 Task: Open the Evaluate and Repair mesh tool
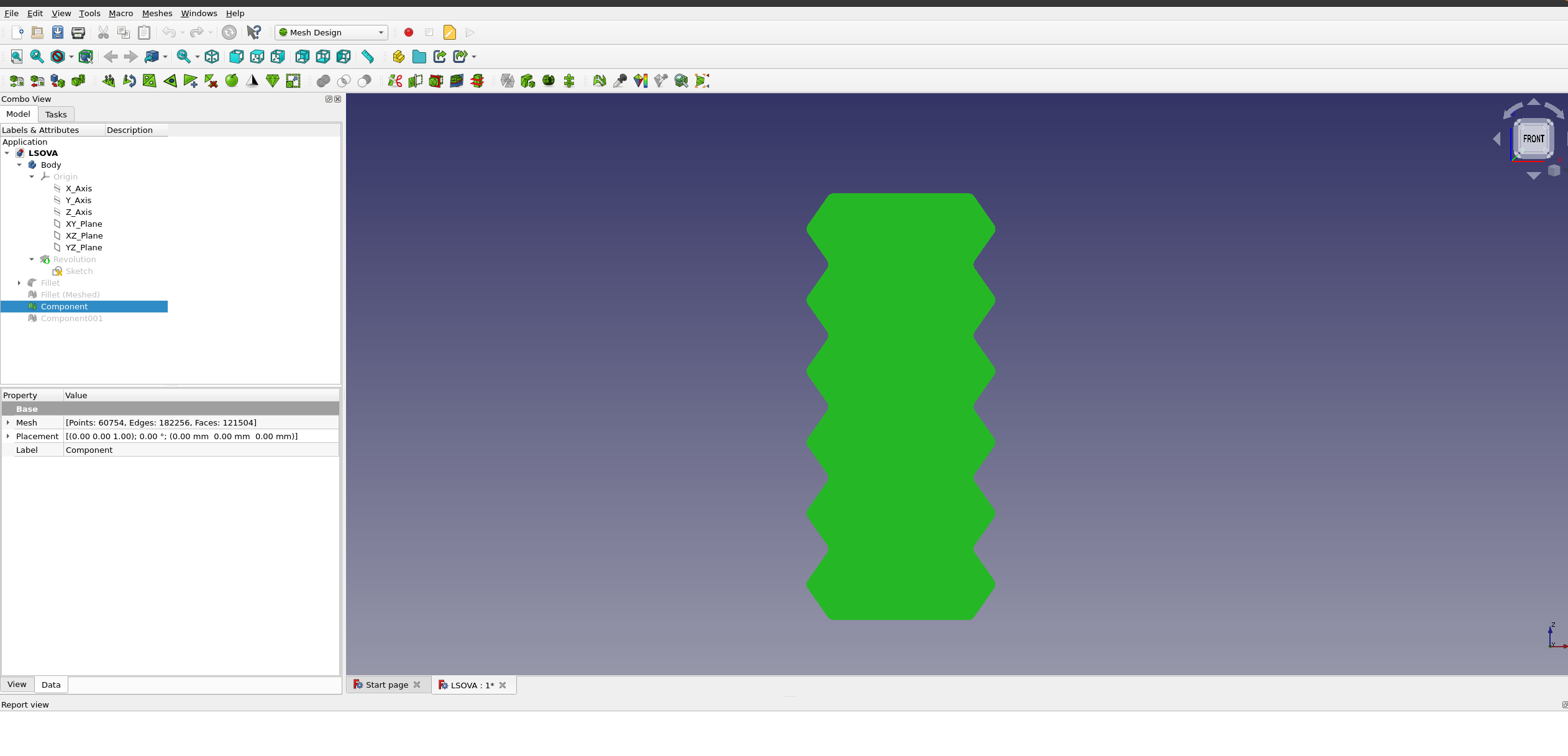599,81
